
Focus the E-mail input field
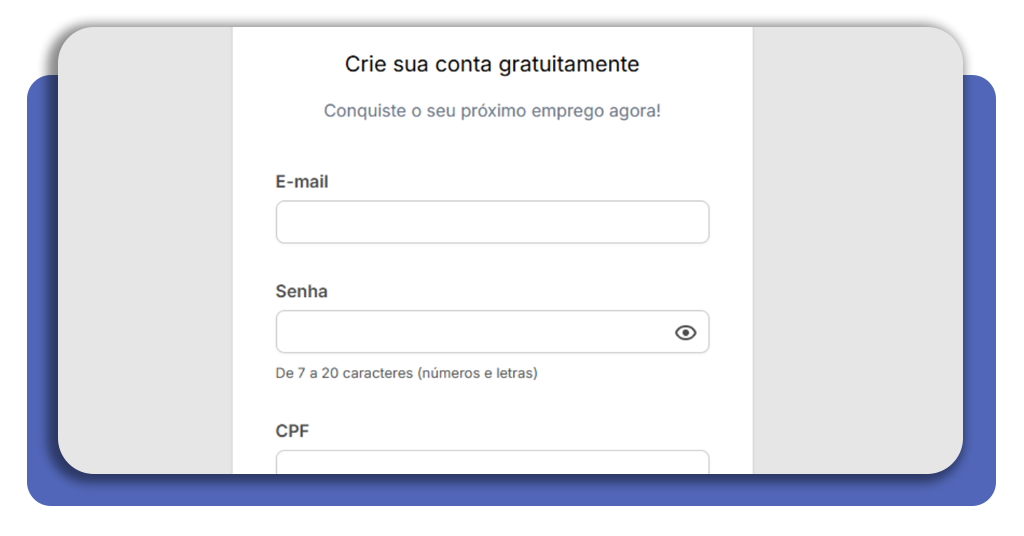(492, 222)
